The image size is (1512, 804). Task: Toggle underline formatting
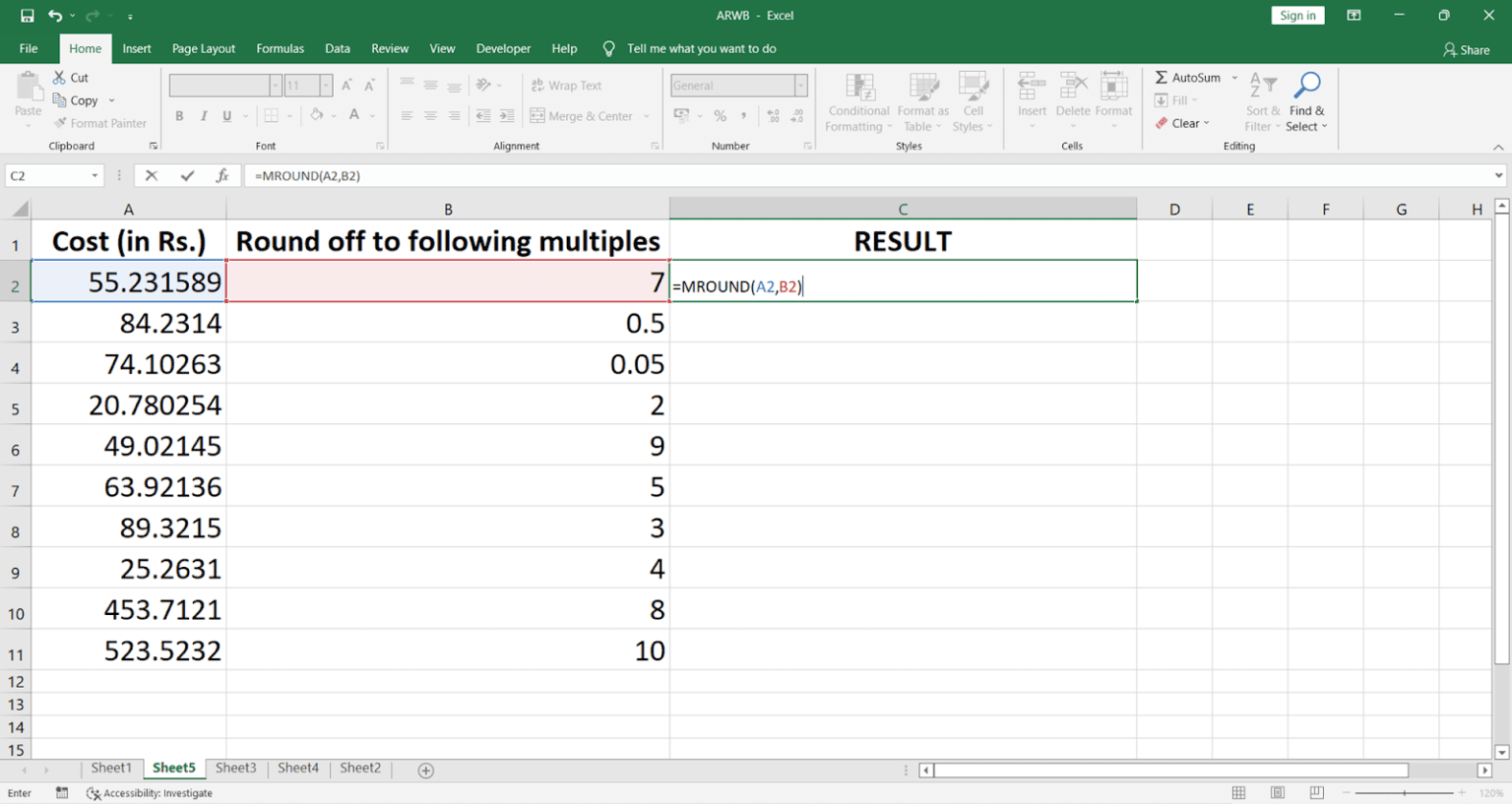(225, 115)
